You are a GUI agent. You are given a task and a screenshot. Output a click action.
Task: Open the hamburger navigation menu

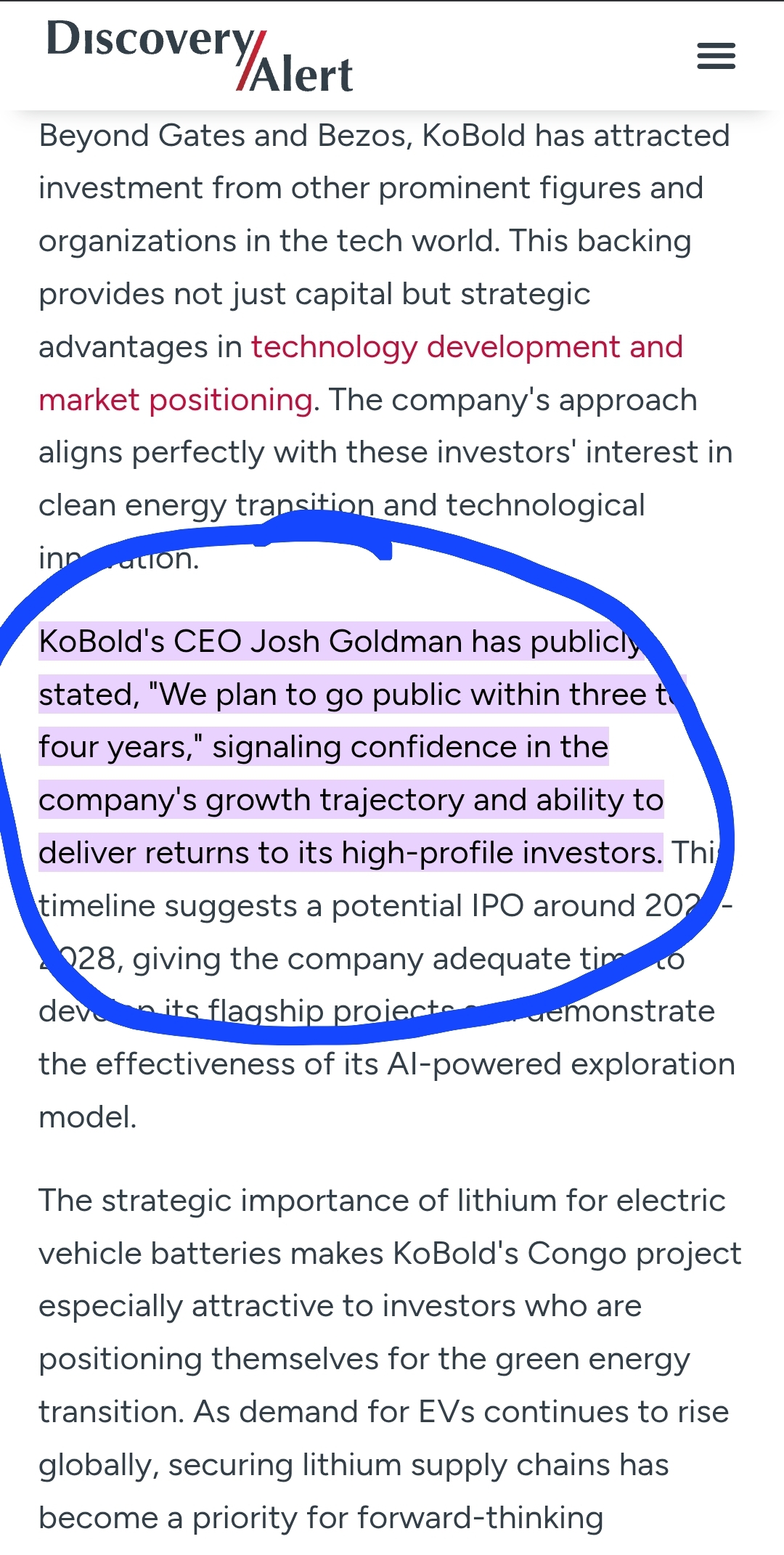pos(716,56)
